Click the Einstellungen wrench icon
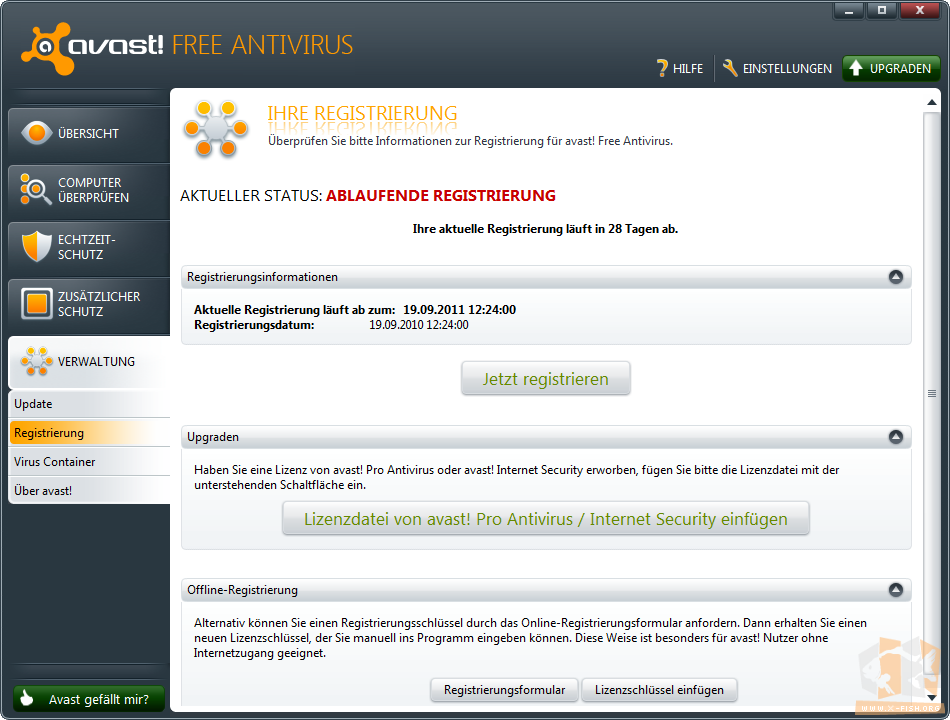950x720 pixels. point(730,68)
